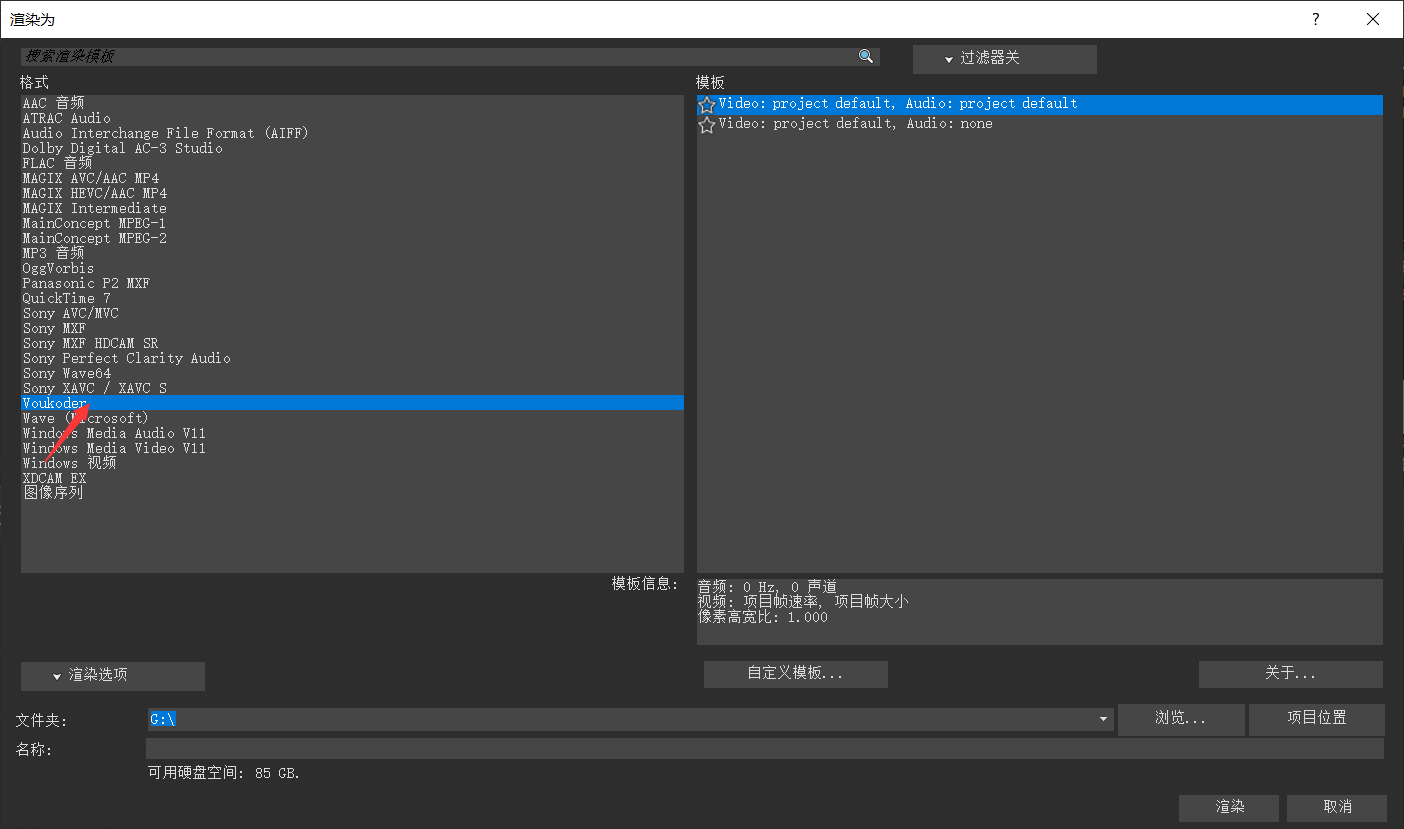Select the QuickTime 7 format

click(x=352, y=298)
